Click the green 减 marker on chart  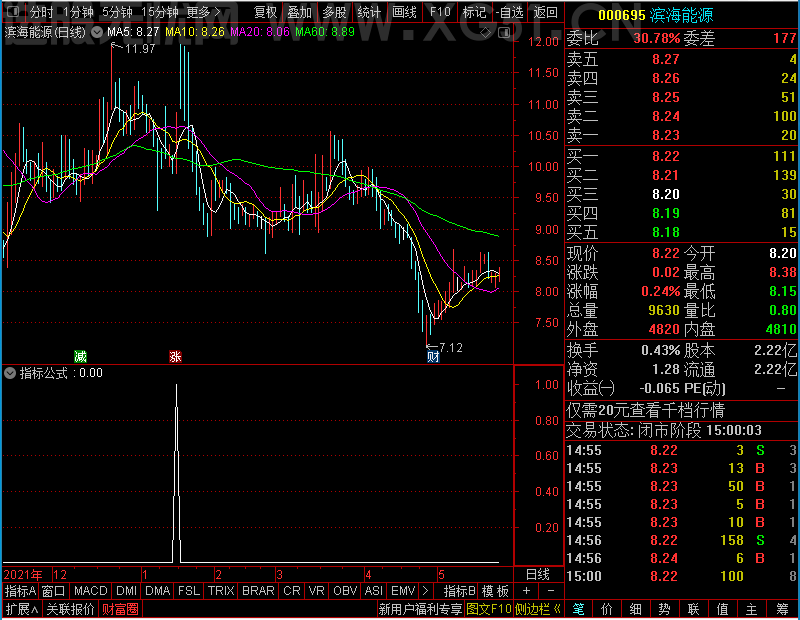pos(80,356)
